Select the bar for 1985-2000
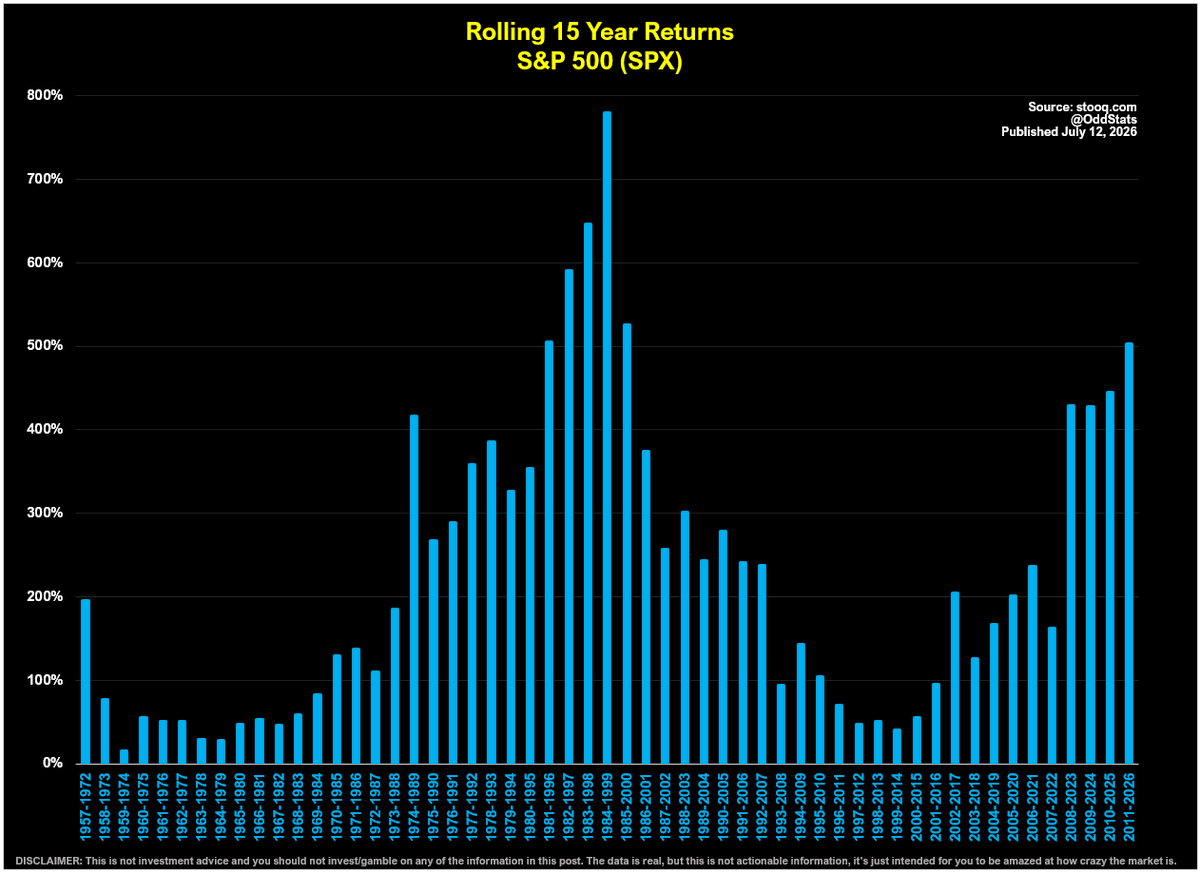1200x874 pixels. pos(627,544)
